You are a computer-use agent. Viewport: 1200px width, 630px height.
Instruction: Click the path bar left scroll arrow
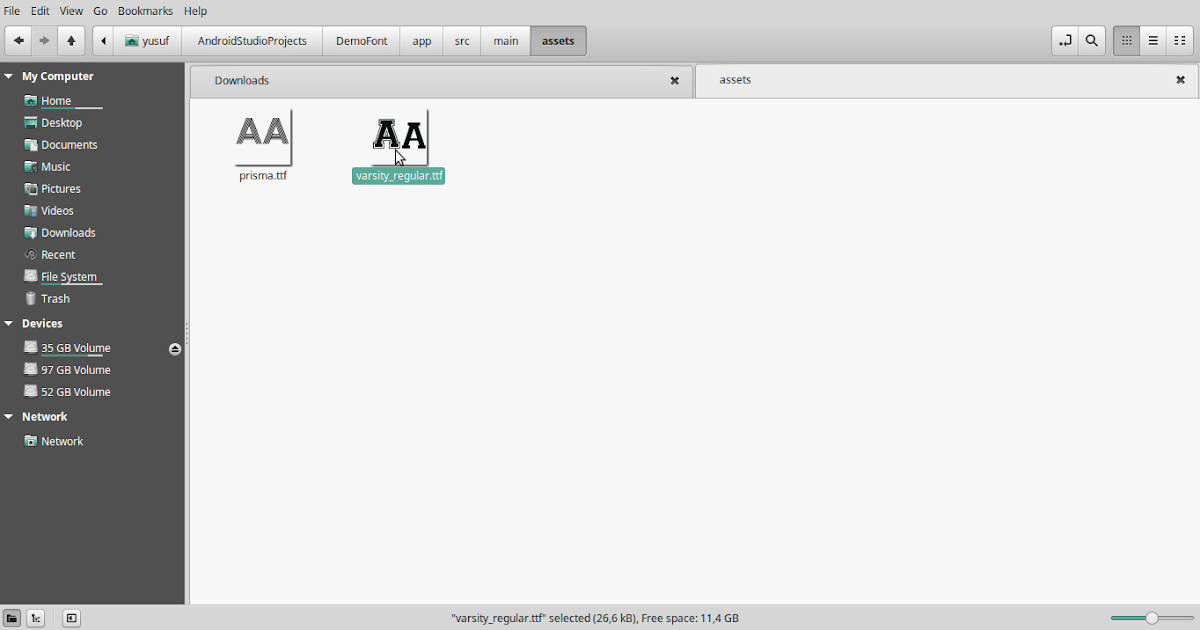tap(103, 41)
